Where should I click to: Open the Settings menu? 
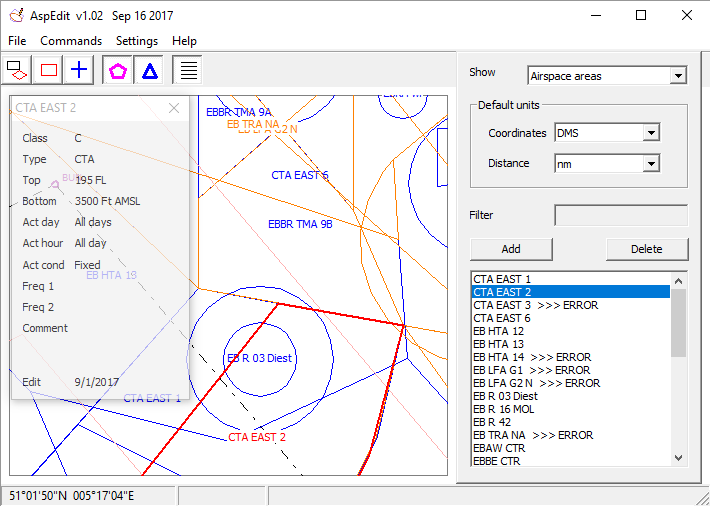pyautogui.click(x=137, y=41)
